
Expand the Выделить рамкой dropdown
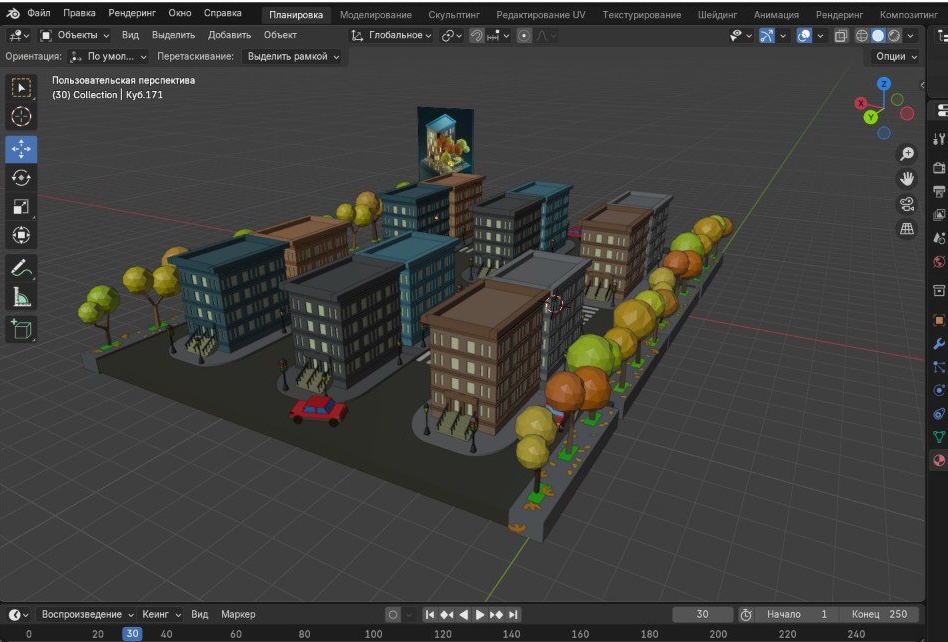pyautogui.click(x=293, y=57)
